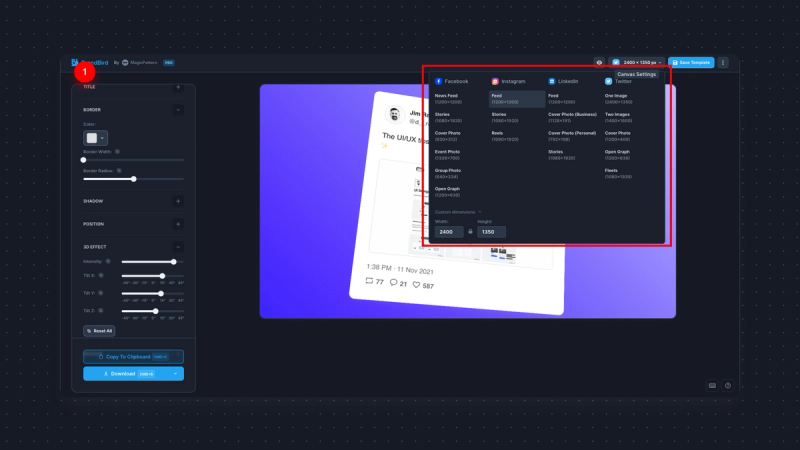This screenshot has width=800, height=450.
Task: Click the Border Width slider handle
Action: click(84, 160)
